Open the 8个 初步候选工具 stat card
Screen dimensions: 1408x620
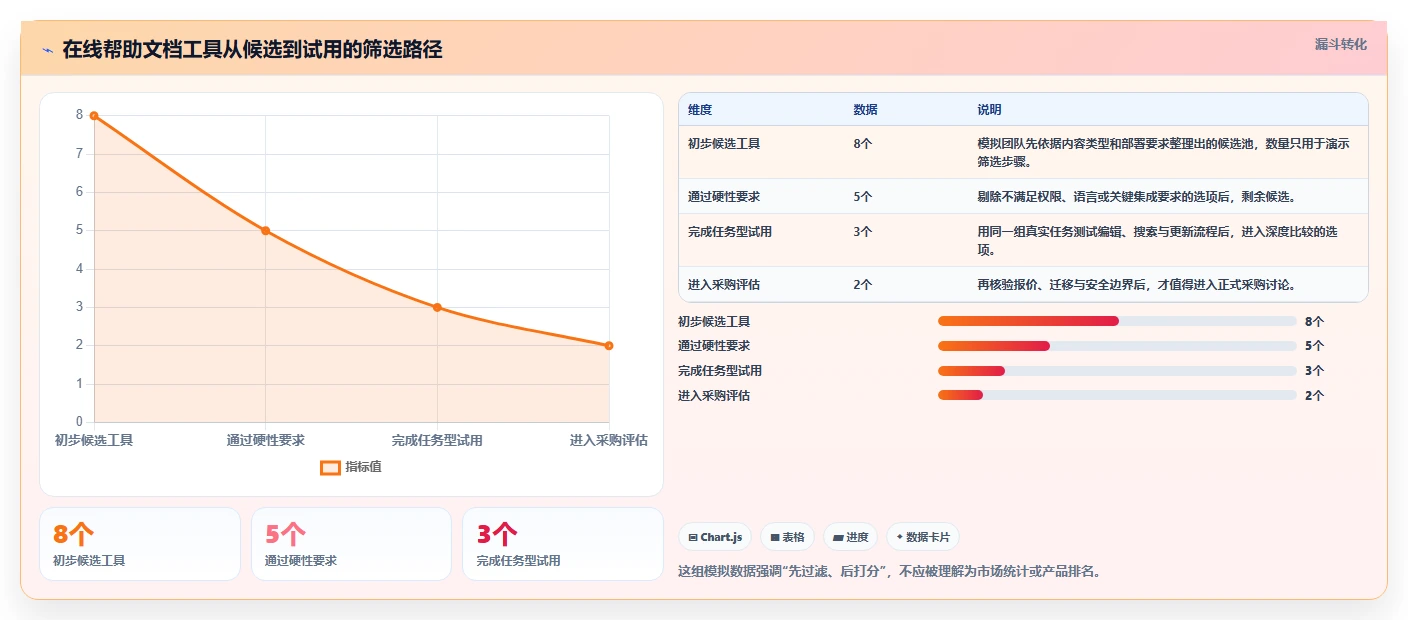[140, 544]
